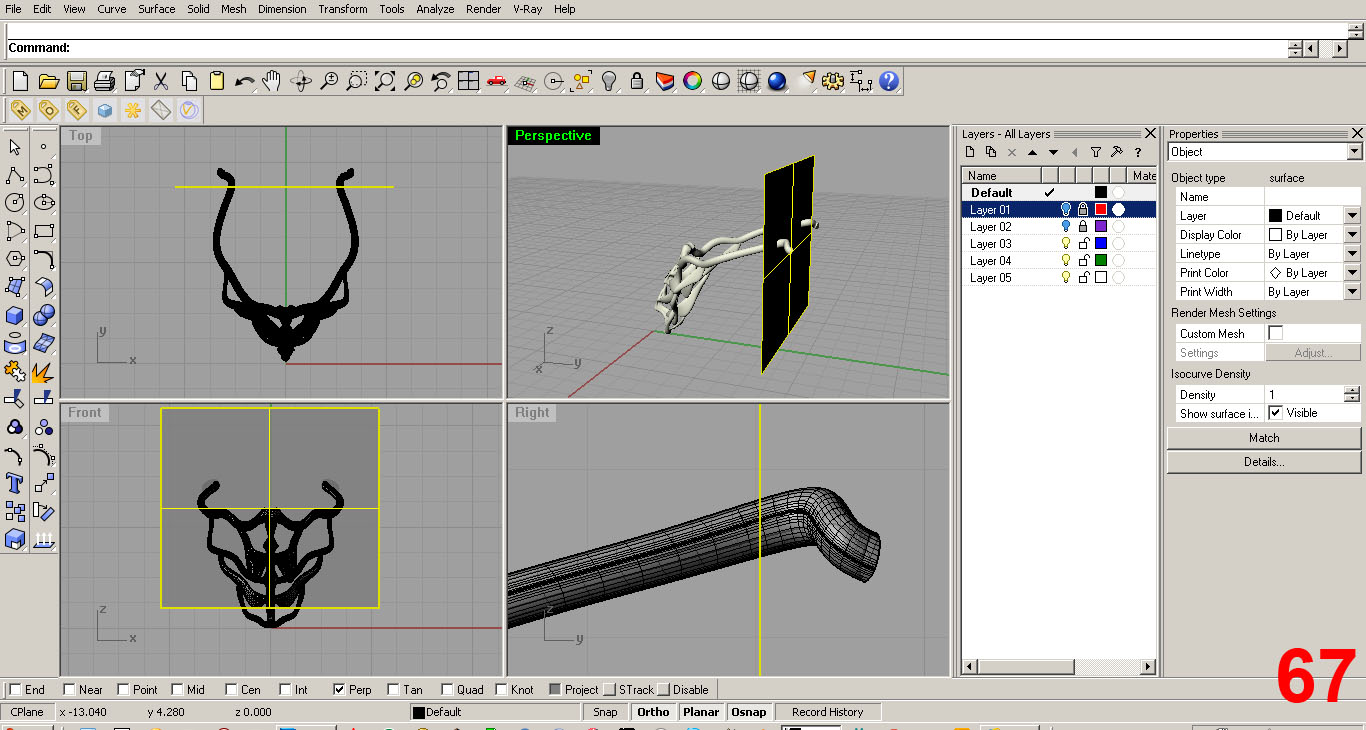Expand the Display Color dropdown

click(1352, 235)
